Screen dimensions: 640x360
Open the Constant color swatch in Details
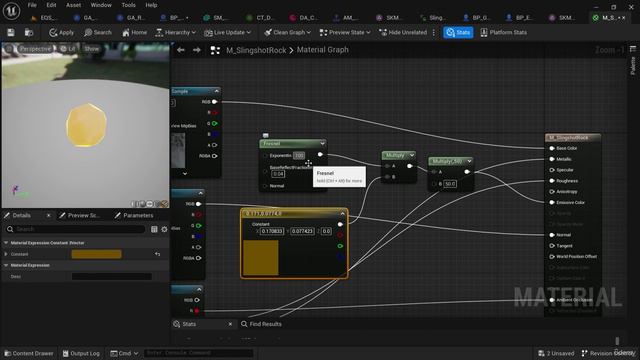click(x=96, y=254)
